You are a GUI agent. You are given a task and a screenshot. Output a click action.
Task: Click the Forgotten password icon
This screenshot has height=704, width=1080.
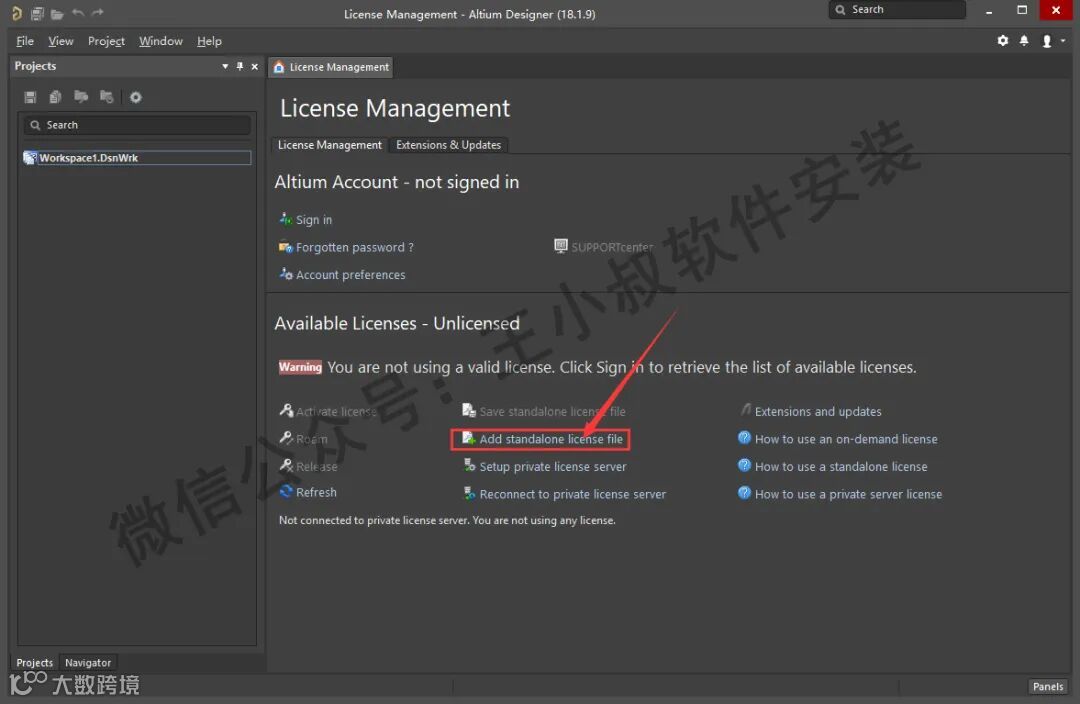click(x=286, y=247)
